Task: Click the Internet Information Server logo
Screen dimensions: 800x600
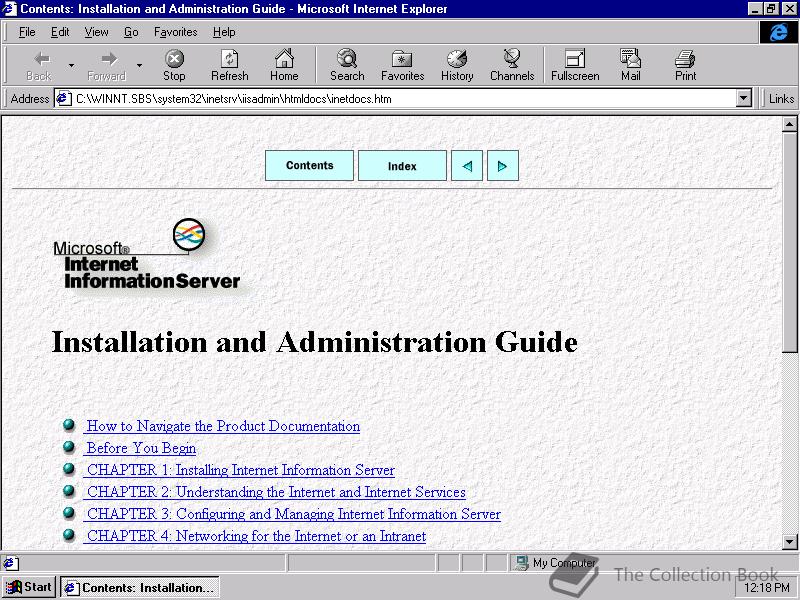Action: (x=147, y=254)
